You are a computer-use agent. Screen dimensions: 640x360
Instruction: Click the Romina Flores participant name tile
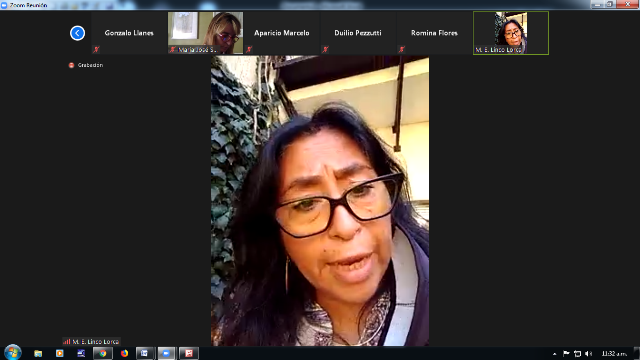click(434, 33)
